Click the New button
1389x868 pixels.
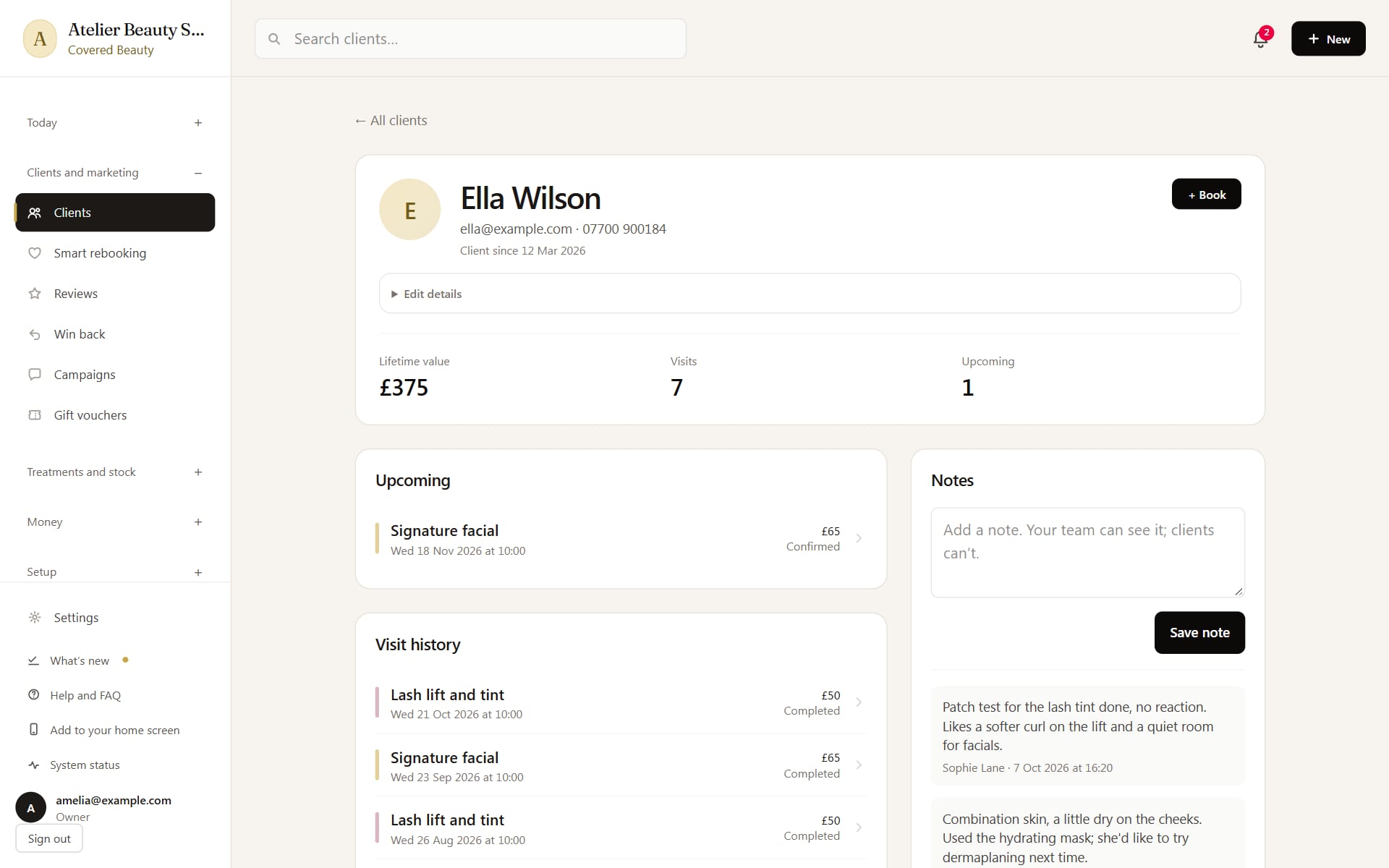1328,39
